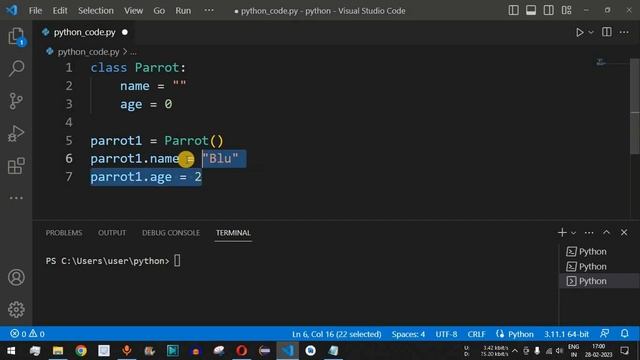
Task: Select the third highlighted Python terminal
Action: tap(598, 281)
